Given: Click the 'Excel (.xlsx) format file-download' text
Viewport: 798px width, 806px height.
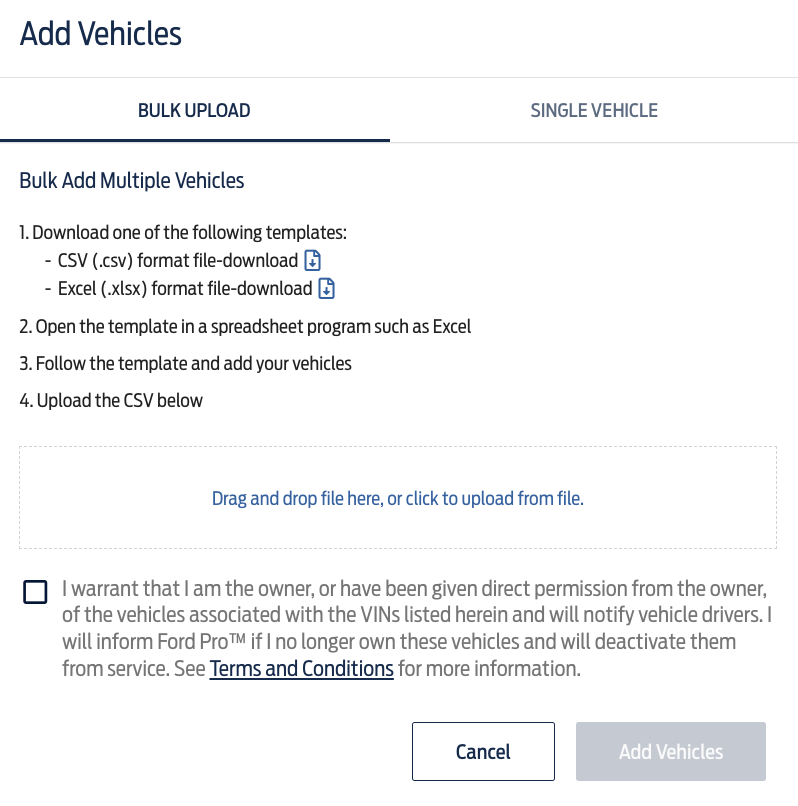Looking at the screenshot, I should [185, 288].
